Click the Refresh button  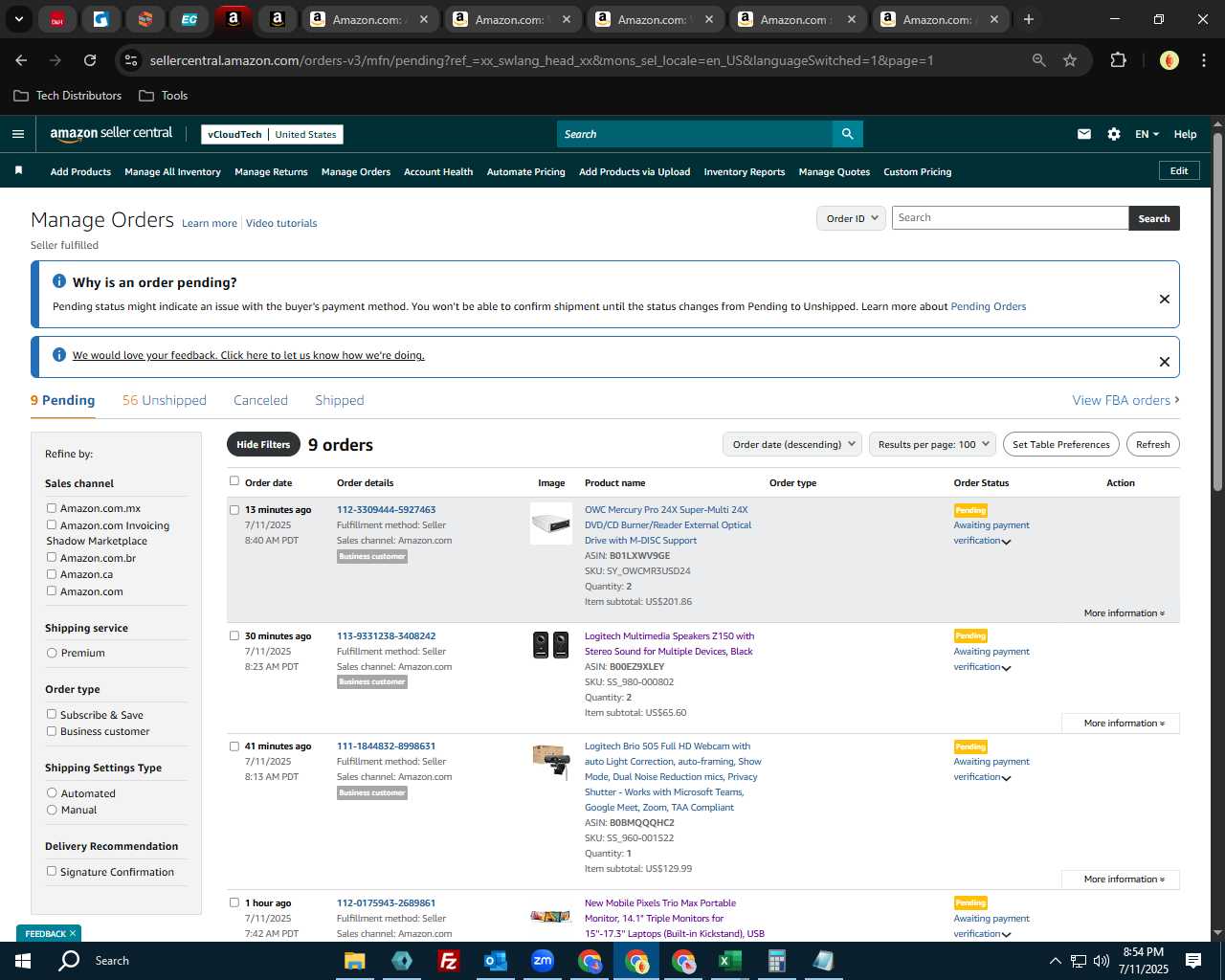1152,444
